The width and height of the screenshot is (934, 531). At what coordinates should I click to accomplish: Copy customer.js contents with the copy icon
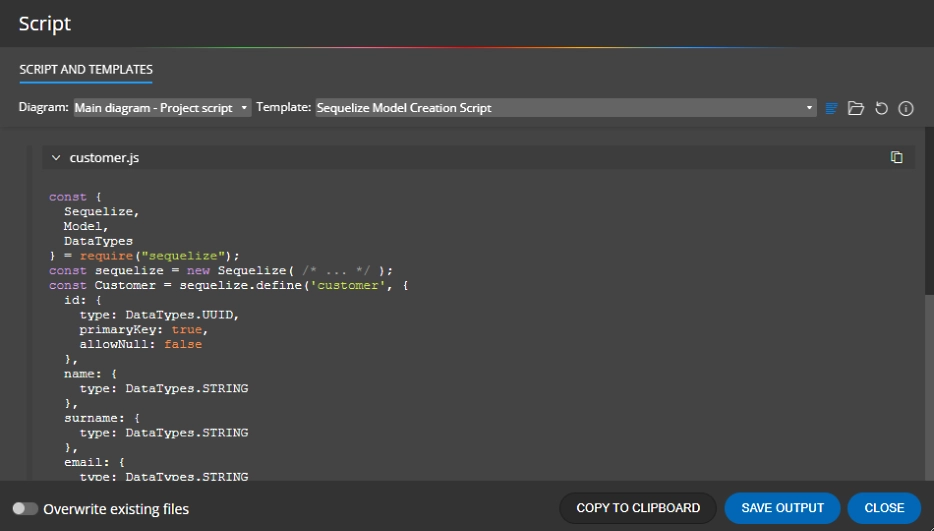click(x=896, y=157)
